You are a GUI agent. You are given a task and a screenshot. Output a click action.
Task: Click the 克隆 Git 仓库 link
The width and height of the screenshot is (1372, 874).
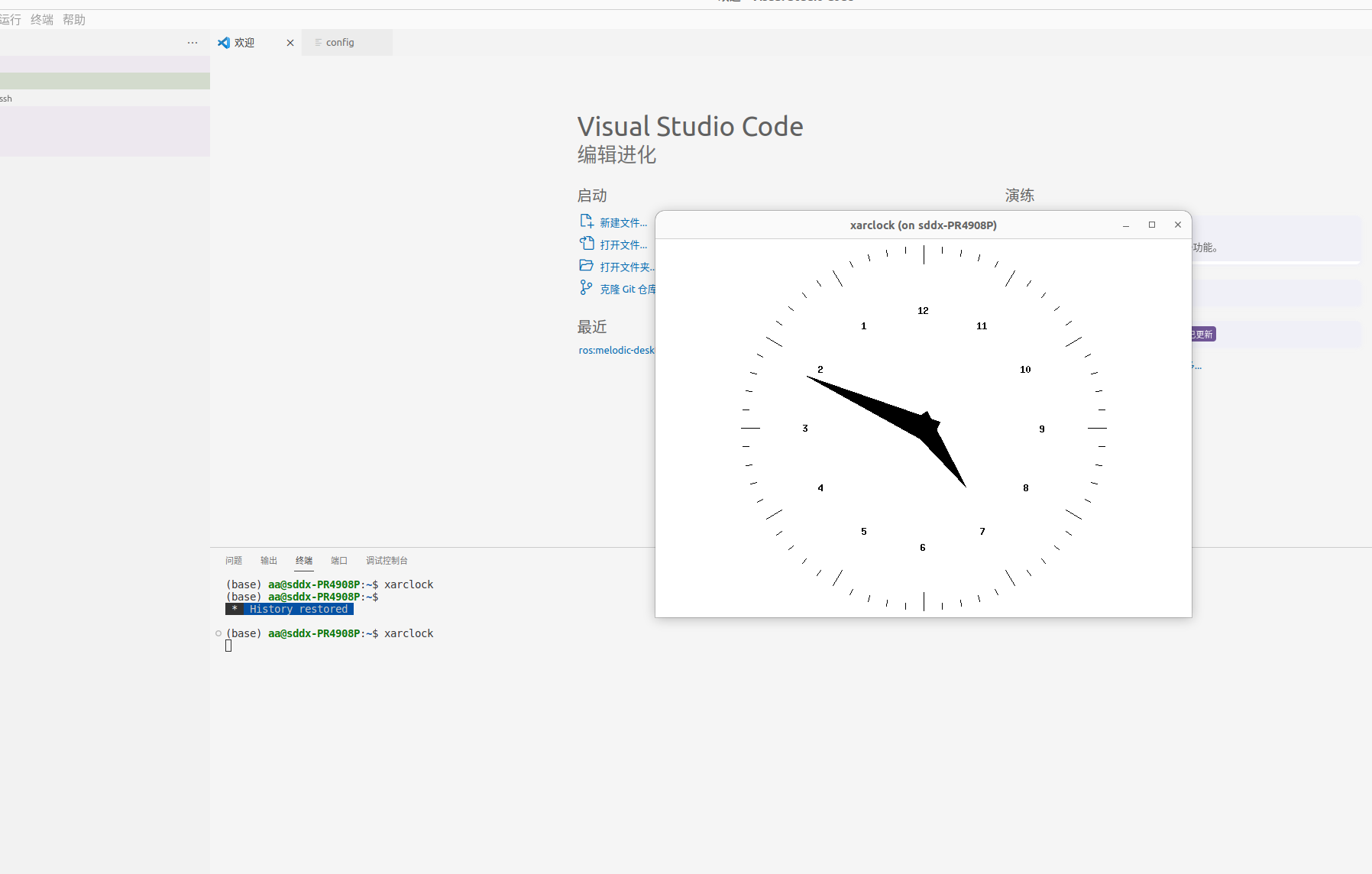(627, 290)
